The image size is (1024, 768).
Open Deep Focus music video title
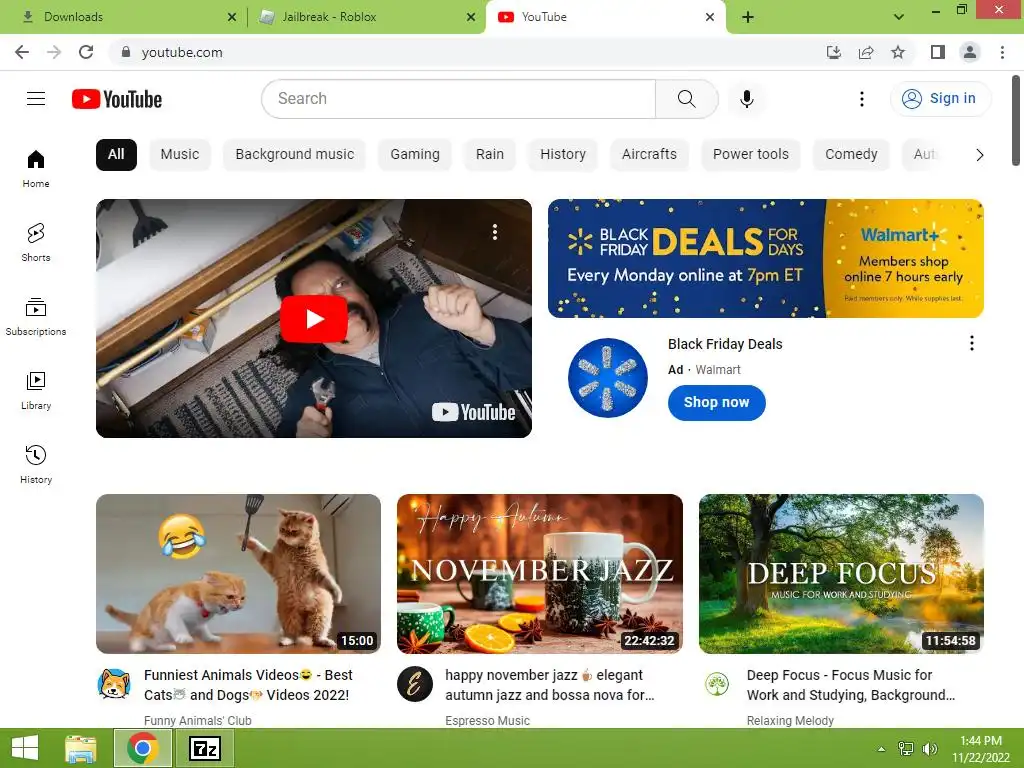[851, 685]
